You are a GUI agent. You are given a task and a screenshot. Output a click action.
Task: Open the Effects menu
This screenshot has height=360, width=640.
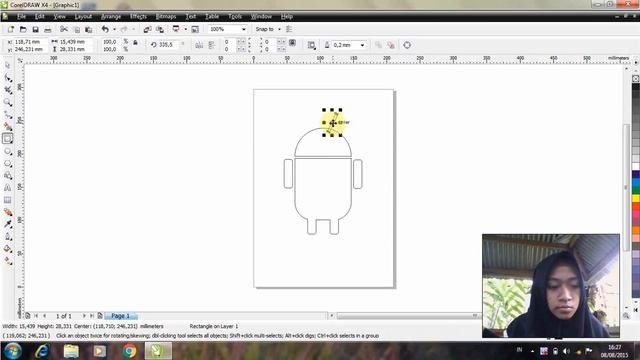[x=138, y=16]
